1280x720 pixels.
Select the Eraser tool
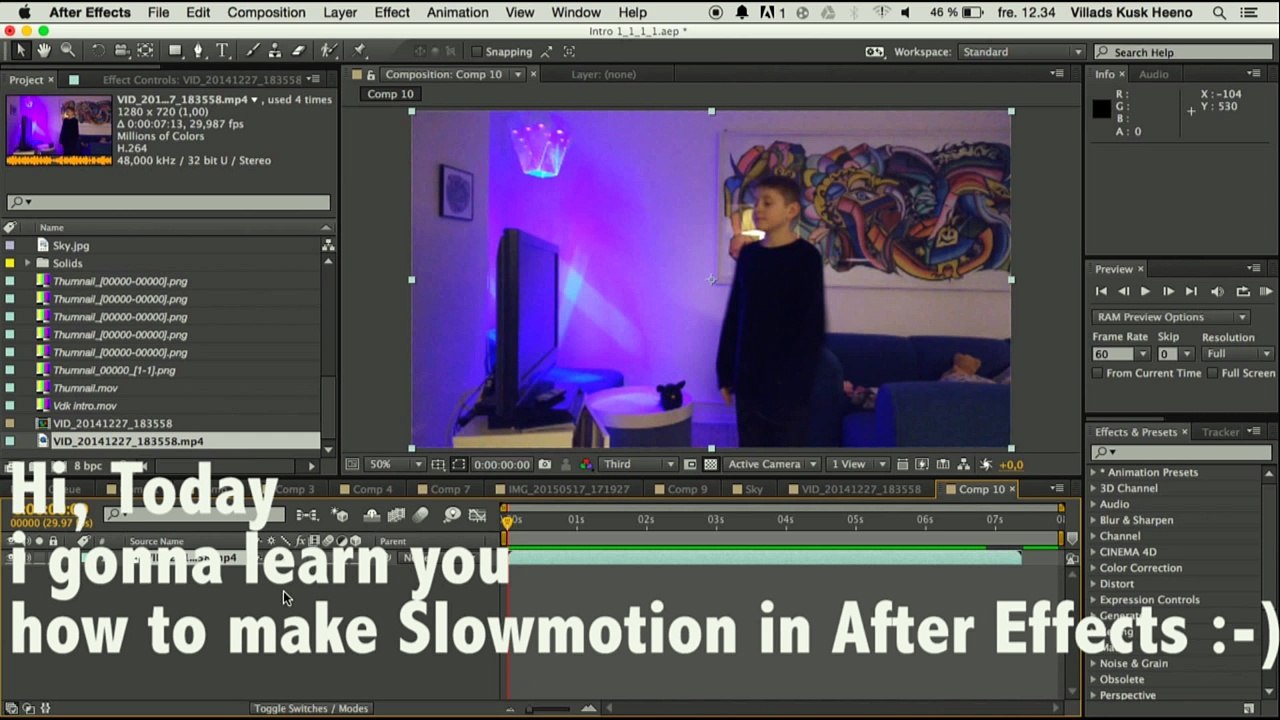coord(298,51)
